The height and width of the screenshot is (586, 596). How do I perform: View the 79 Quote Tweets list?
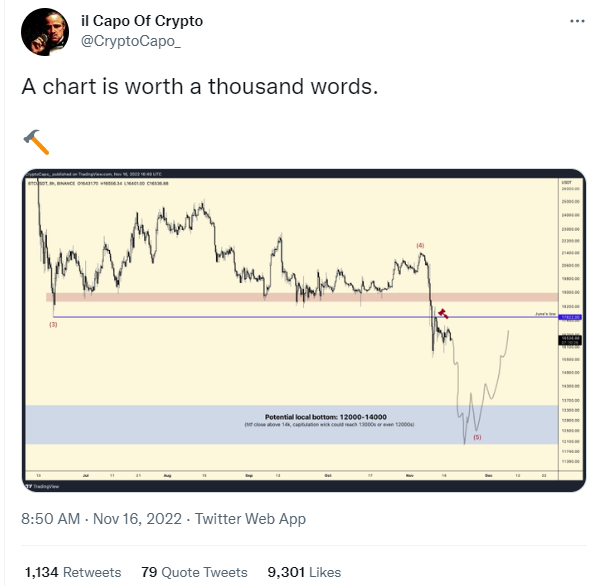click(x=194, y=572)
